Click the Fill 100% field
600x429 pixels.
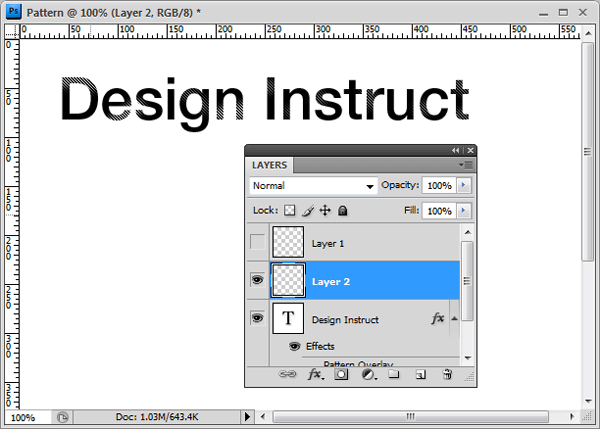point(439,211)
